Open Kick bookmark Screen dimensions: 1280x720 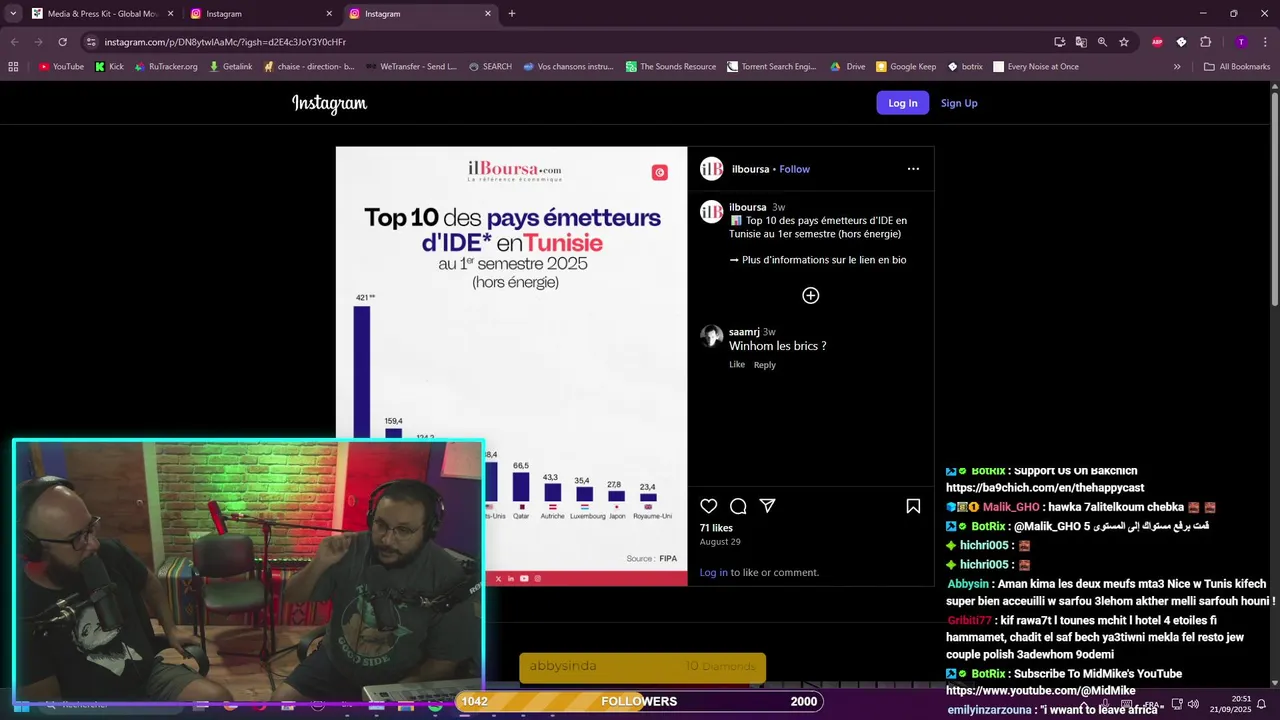[109, 67]
